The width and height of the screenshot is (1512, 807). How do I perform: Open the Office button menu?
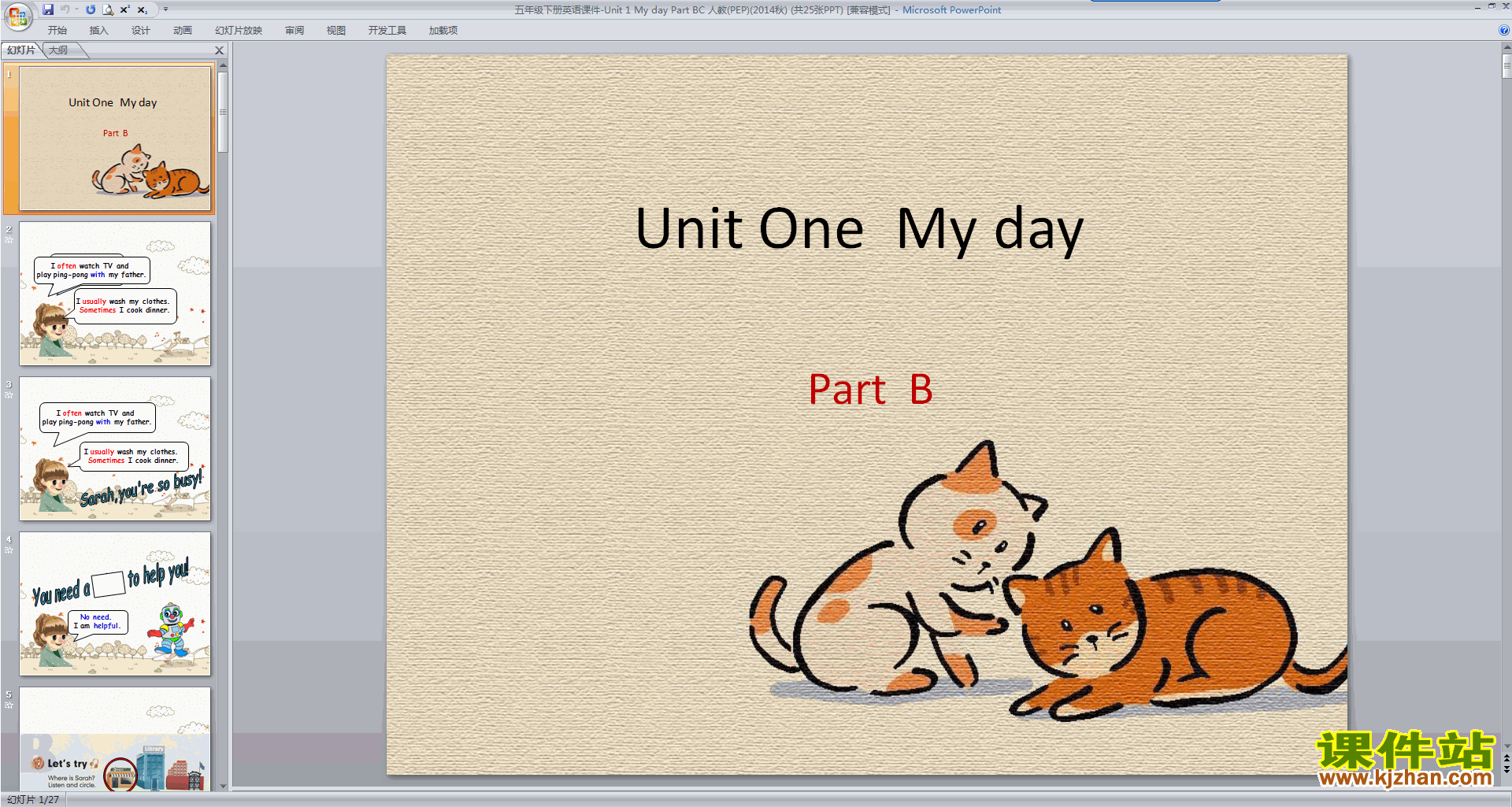coord(17,16)
